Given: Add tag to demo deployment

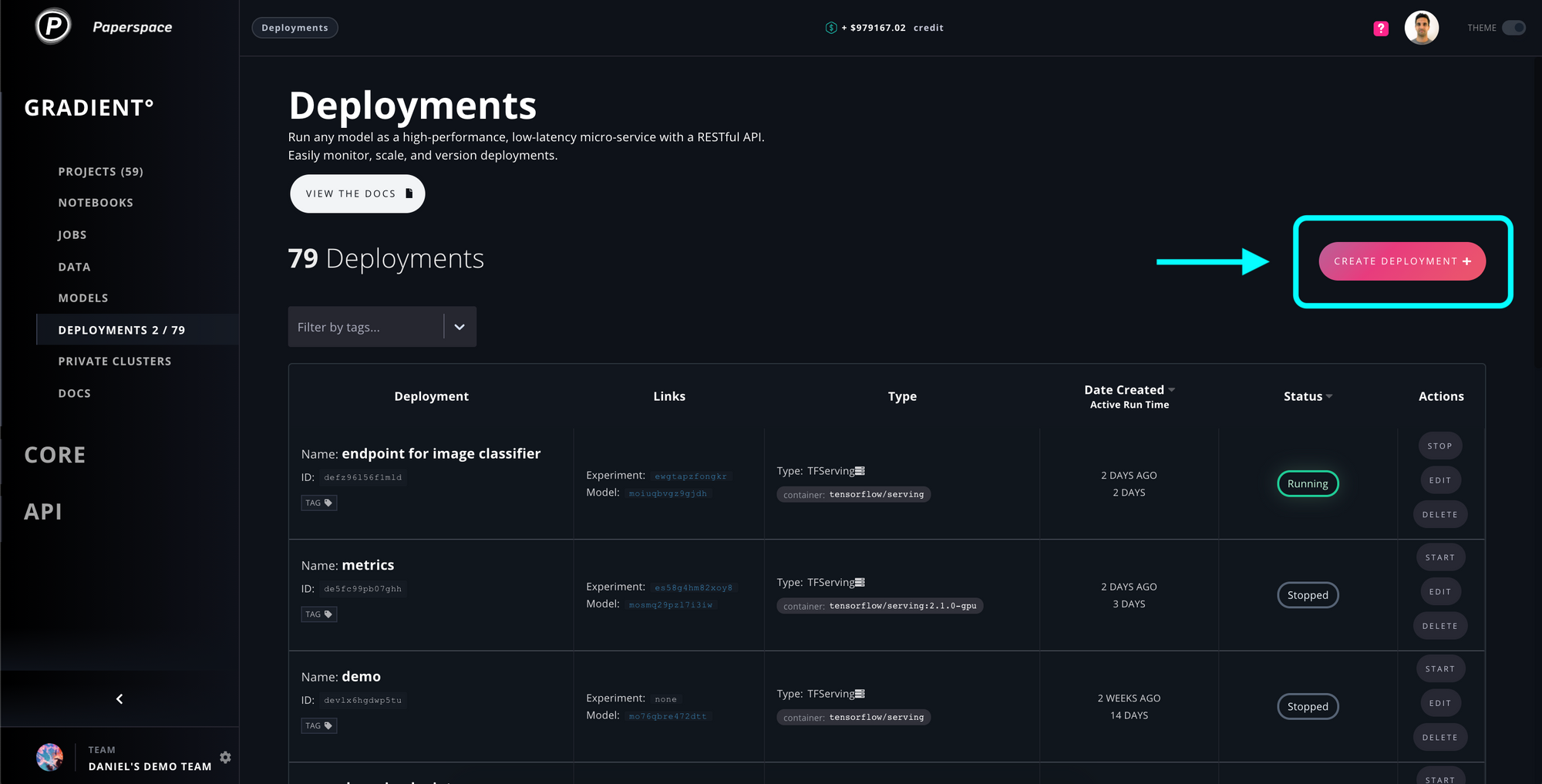Looking at the screenshot, I should pyautogui.click(x=318, y=725).
